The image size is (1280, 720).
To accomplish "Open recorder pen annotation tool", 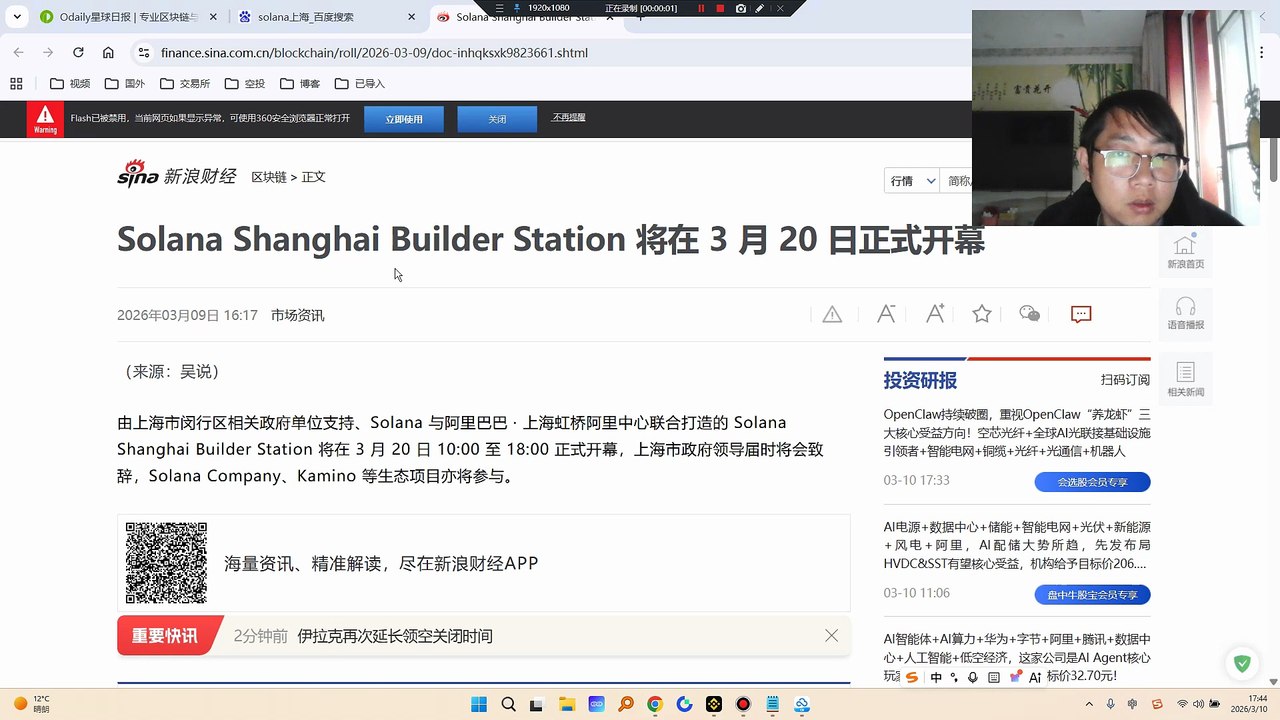I will click(760, 8).
